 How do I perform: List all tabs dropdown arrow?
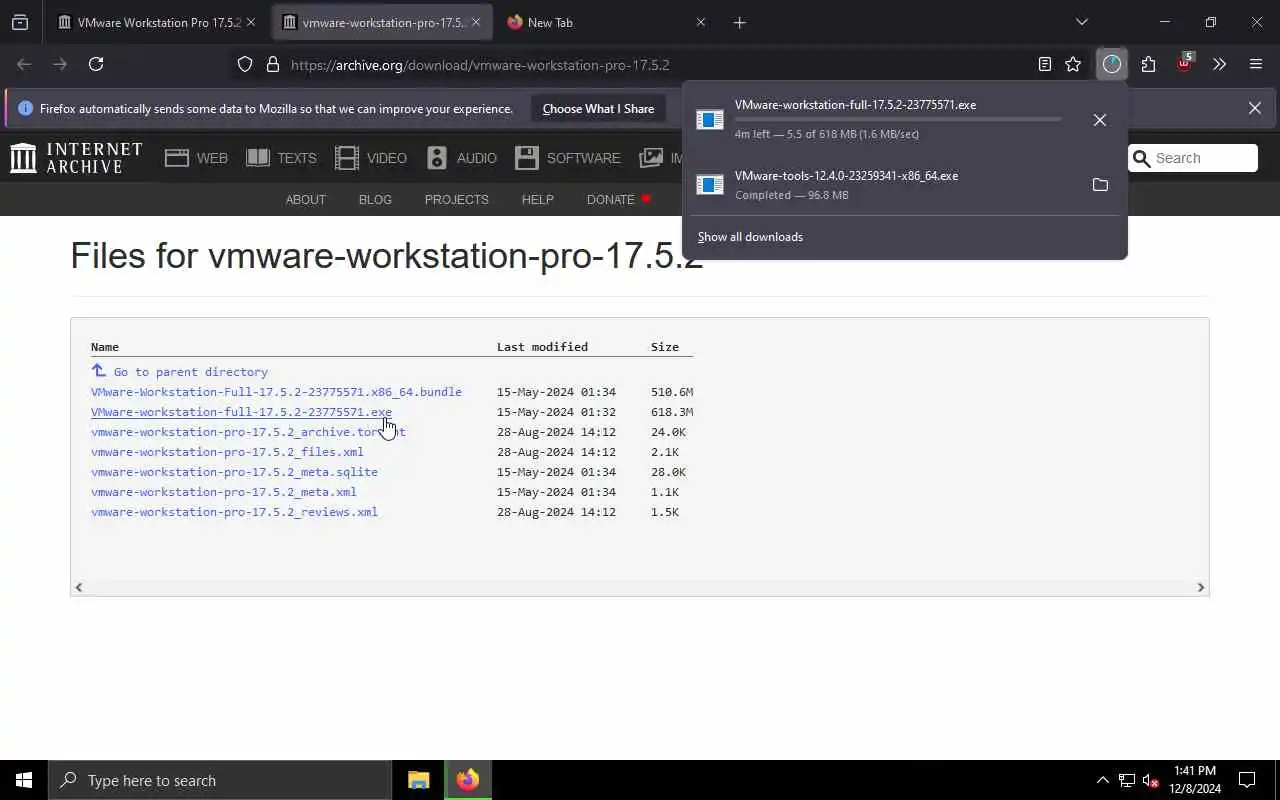click(1081, 22)
